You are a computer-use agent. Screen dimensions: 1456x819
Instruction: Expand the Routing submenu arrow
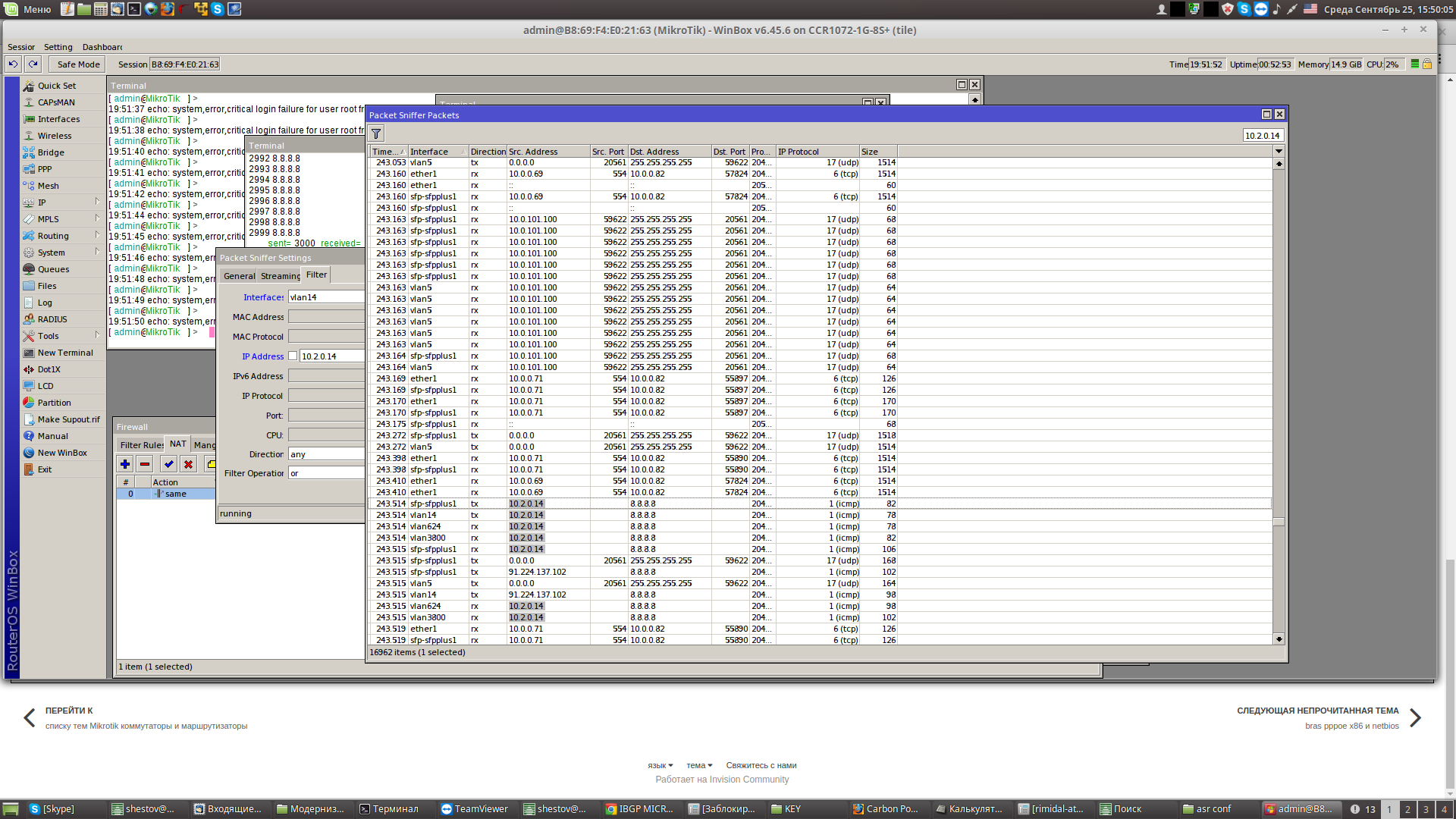(98, 236)
